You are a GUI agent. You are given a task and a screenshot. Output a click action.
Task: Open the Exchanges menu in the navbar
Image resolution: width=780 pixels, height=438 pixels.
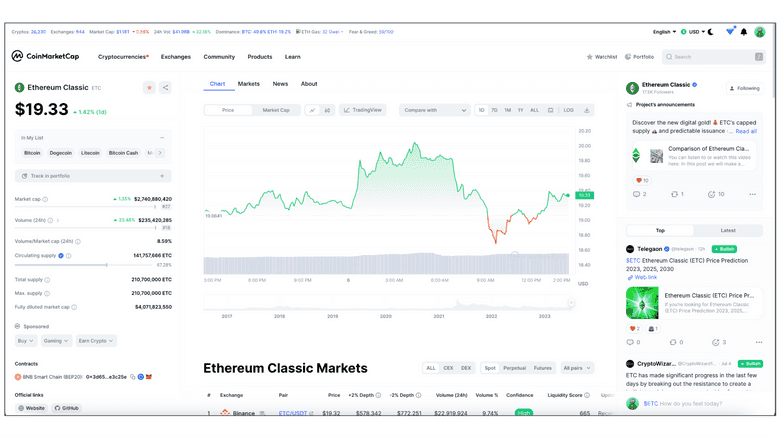[176, 57]
